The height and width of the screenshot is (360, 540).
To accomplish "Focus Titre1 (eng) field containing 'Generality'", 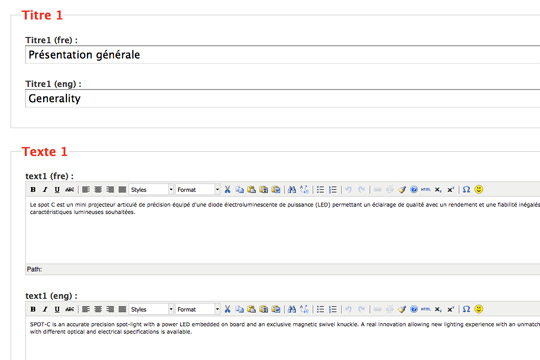I will (x=282, y=99).
